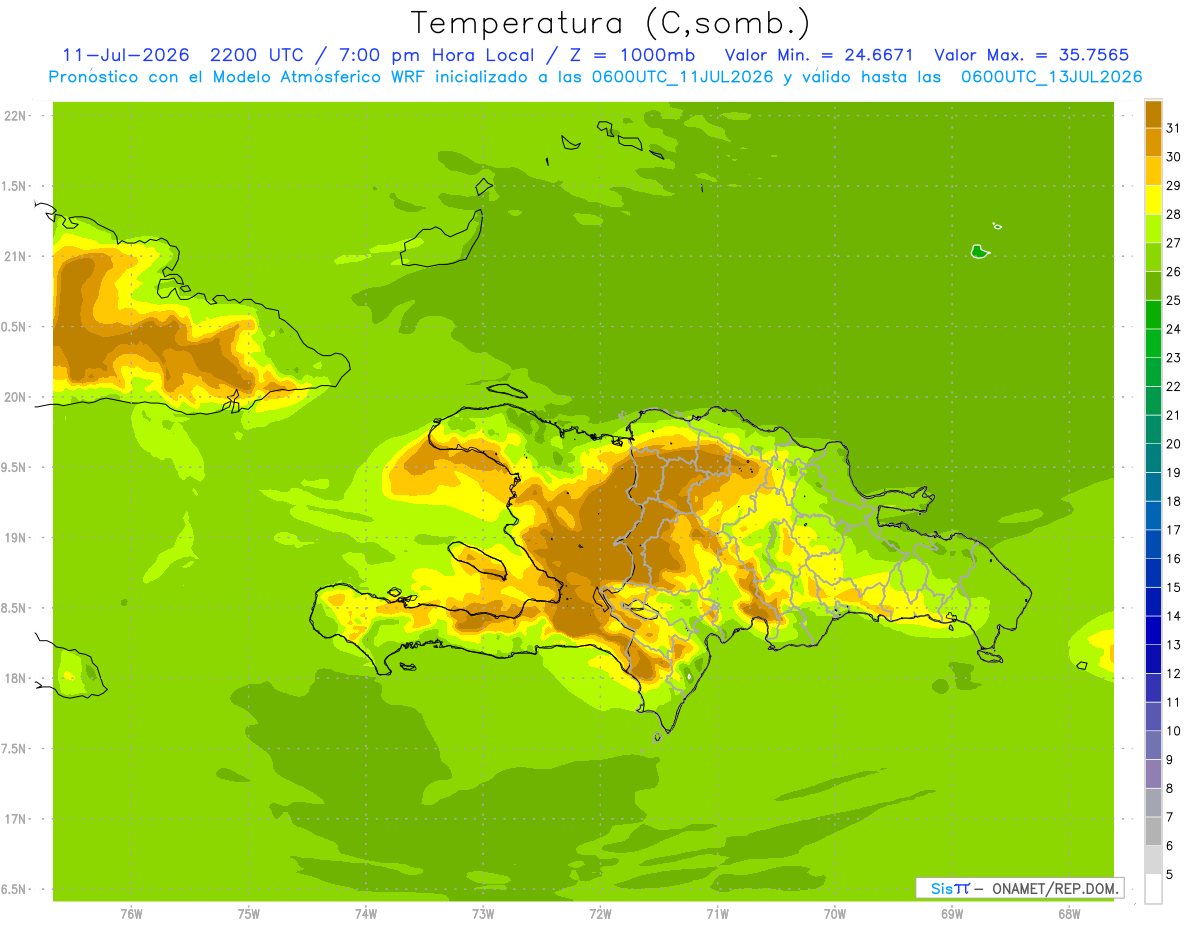
Task: Click the "Valor Min. = 24.6671" text
Action: pyautogui.click(x=819, y=54)
